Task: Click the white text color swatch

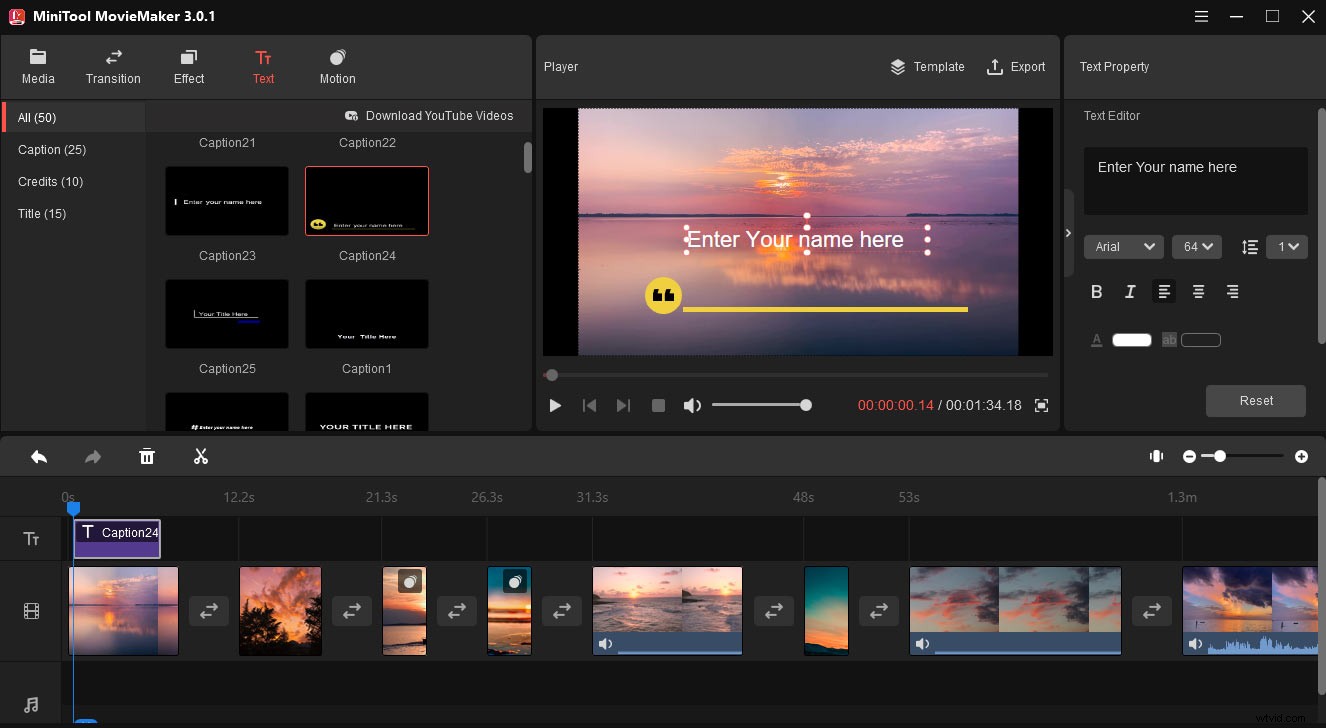Action: tap(1131, 339)
